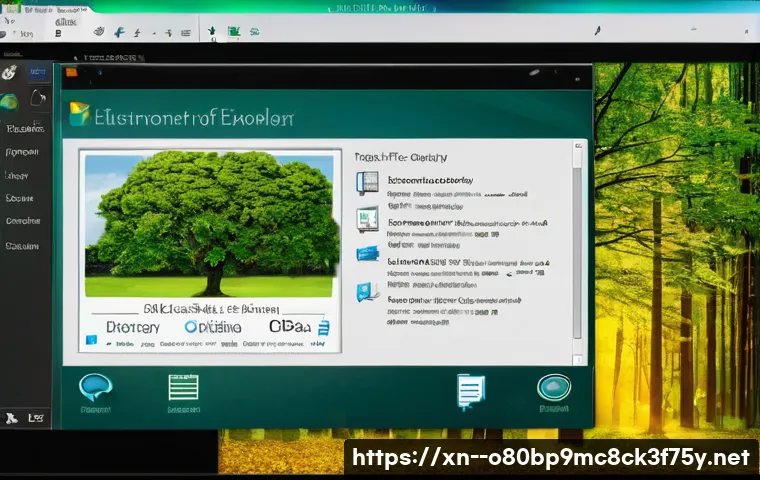Click the orange folder icon in dialog title bar

[71, 72]
